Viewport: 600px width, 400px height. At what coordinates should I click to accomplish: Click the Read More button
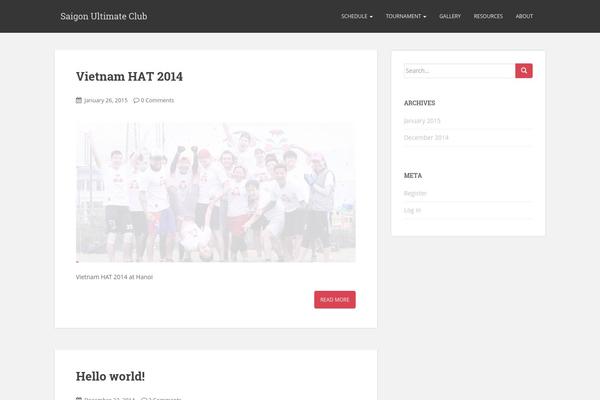click(x=335, y=300)
